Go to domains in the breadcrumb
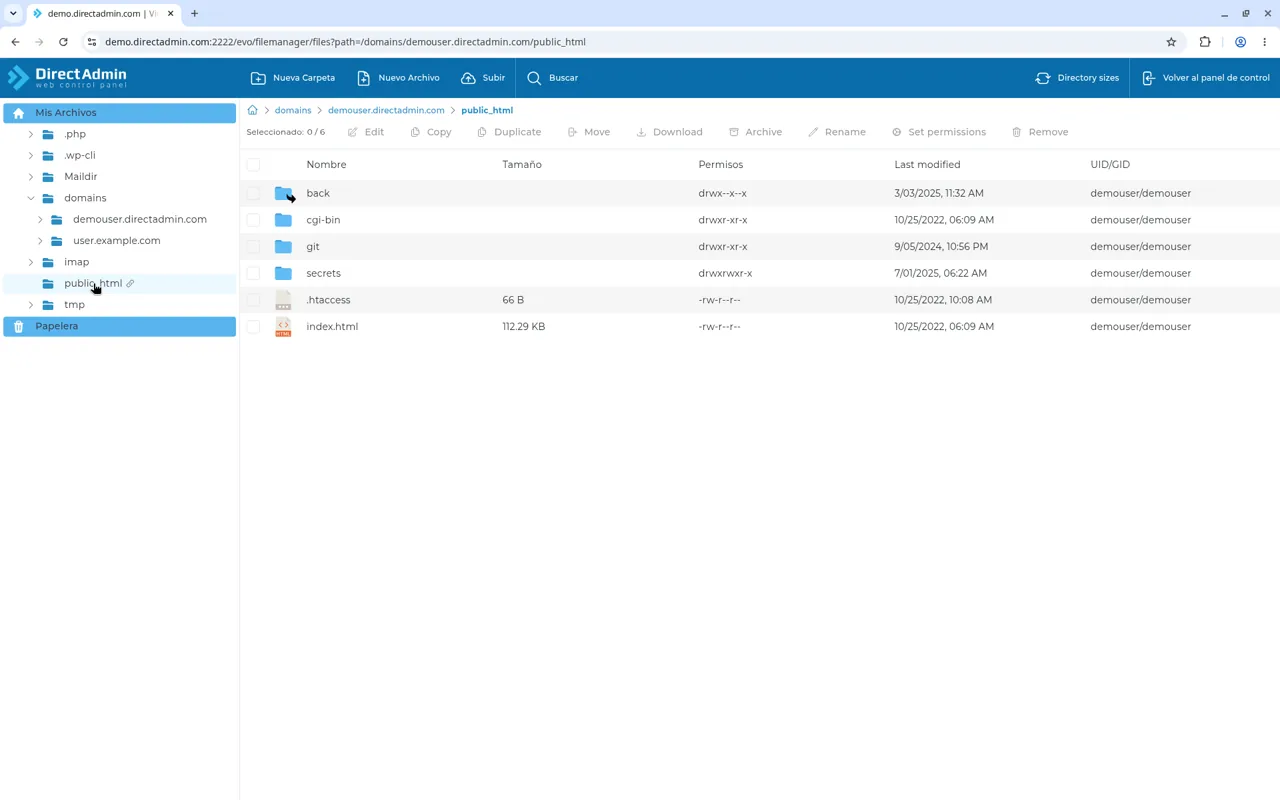The image size is (1280, 800). coord(293,110)
